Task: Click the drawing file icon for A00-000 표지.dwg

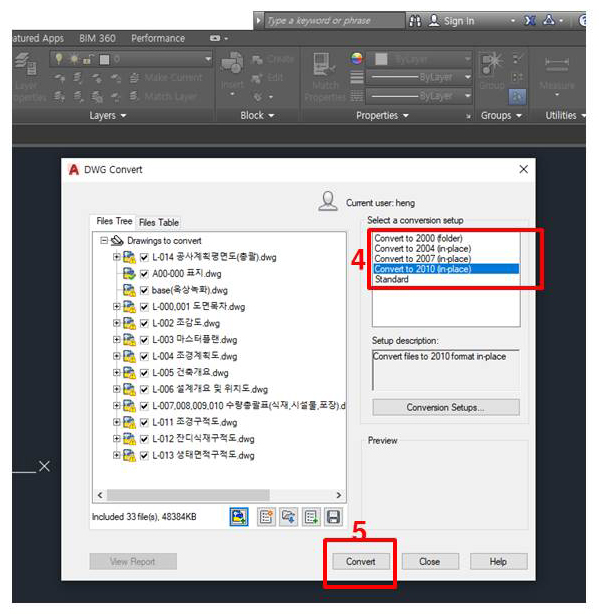Action: coord(129,273)
